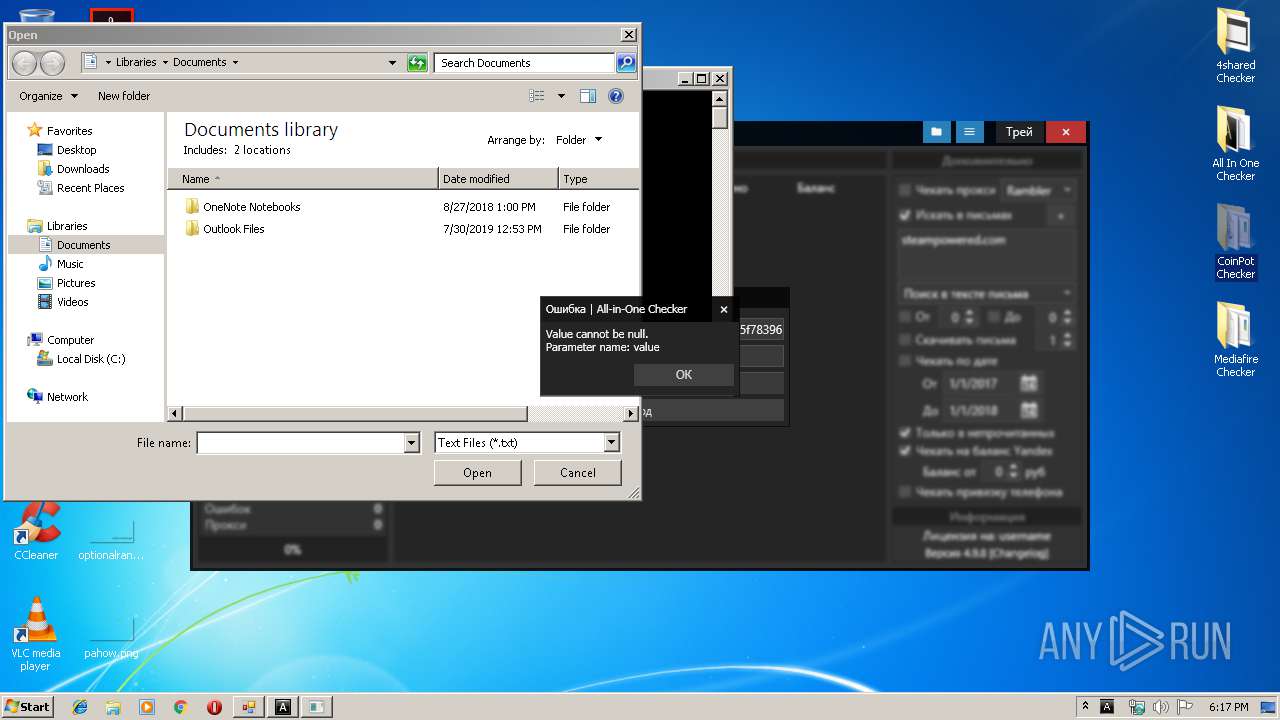Click New folder in toolbar
Viewport: 1280px width, 720px height.
124,96
